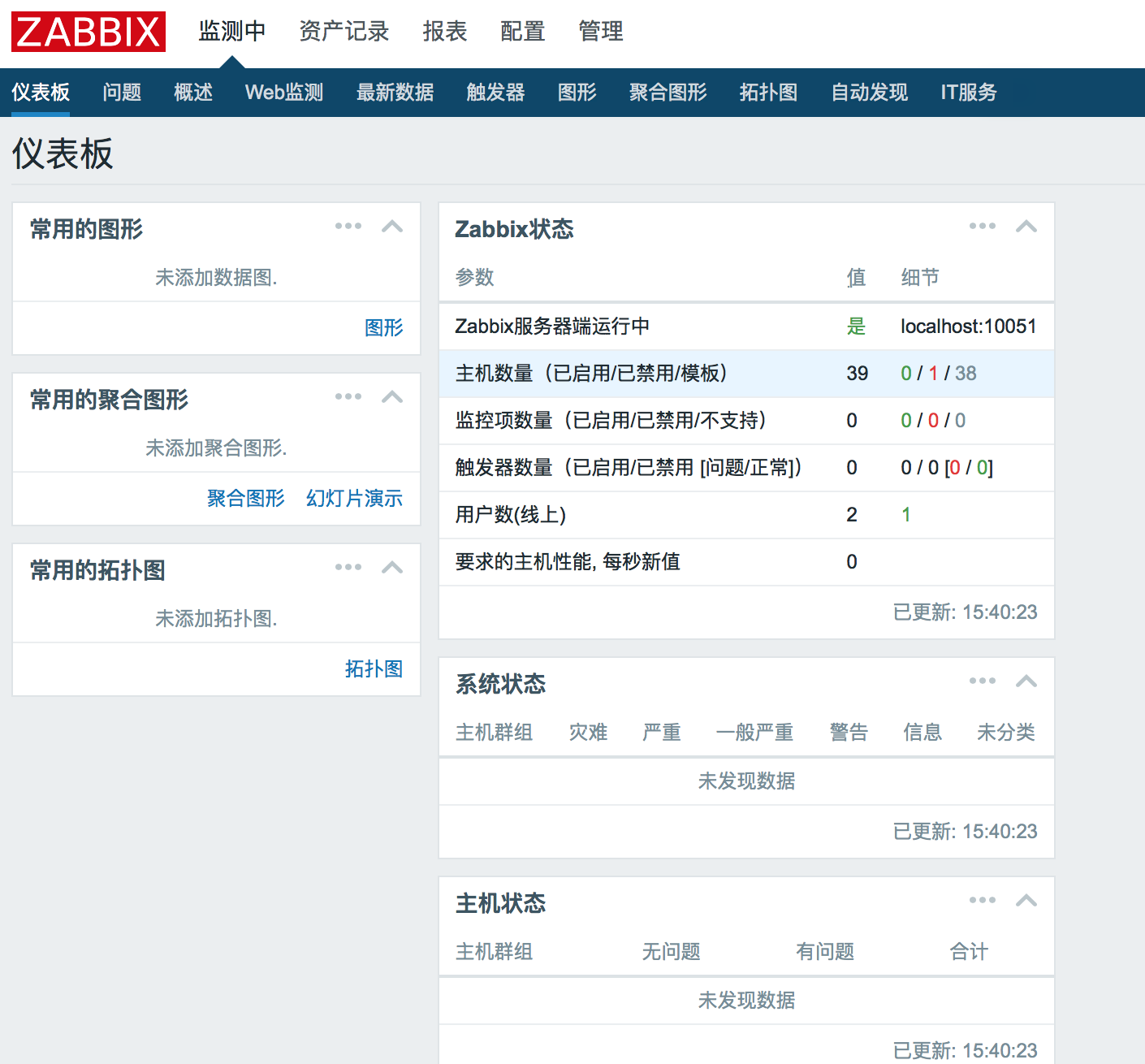Image resolution: width=1145 pixels, height=1064 pixels.
Task: Click the 警告 column header
Action: click(x=849, y=733)
